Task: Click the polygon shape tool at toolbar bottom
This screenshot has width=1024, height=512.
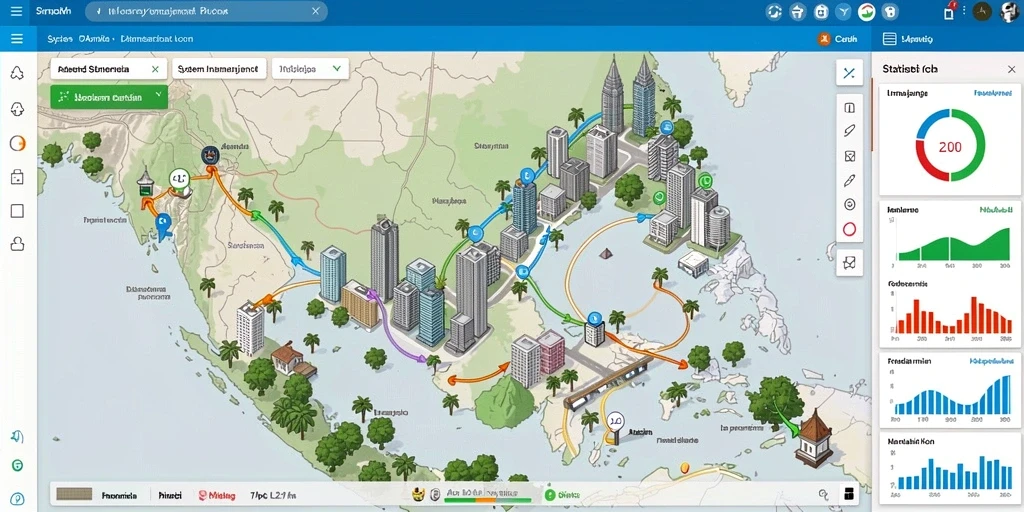Action: click(849, 263)
